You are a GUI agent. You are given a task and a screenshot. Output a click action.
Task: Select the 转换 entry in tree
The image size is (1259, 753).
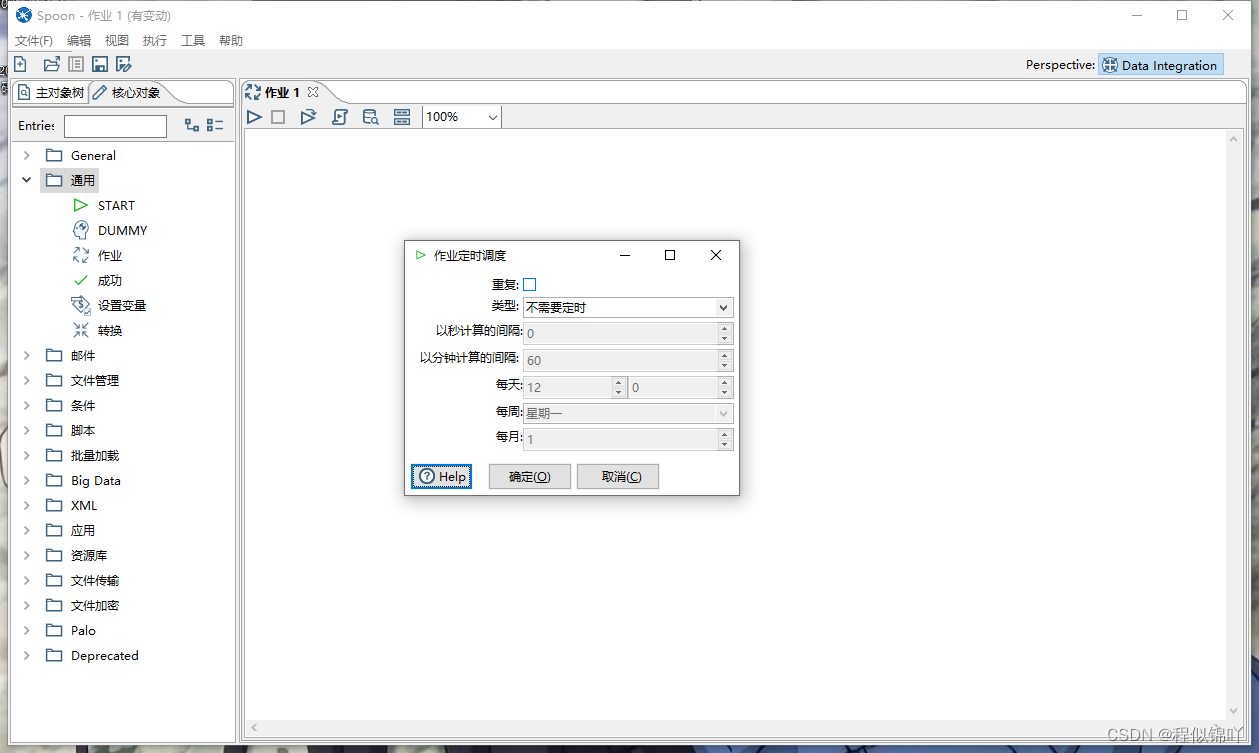tap(110, 330)
